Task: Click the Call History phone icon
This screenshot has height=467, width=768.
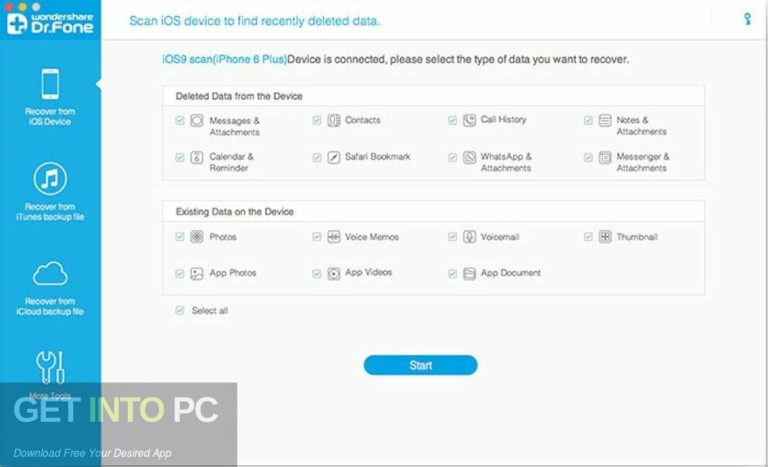Action: click(x=469, y=120)
